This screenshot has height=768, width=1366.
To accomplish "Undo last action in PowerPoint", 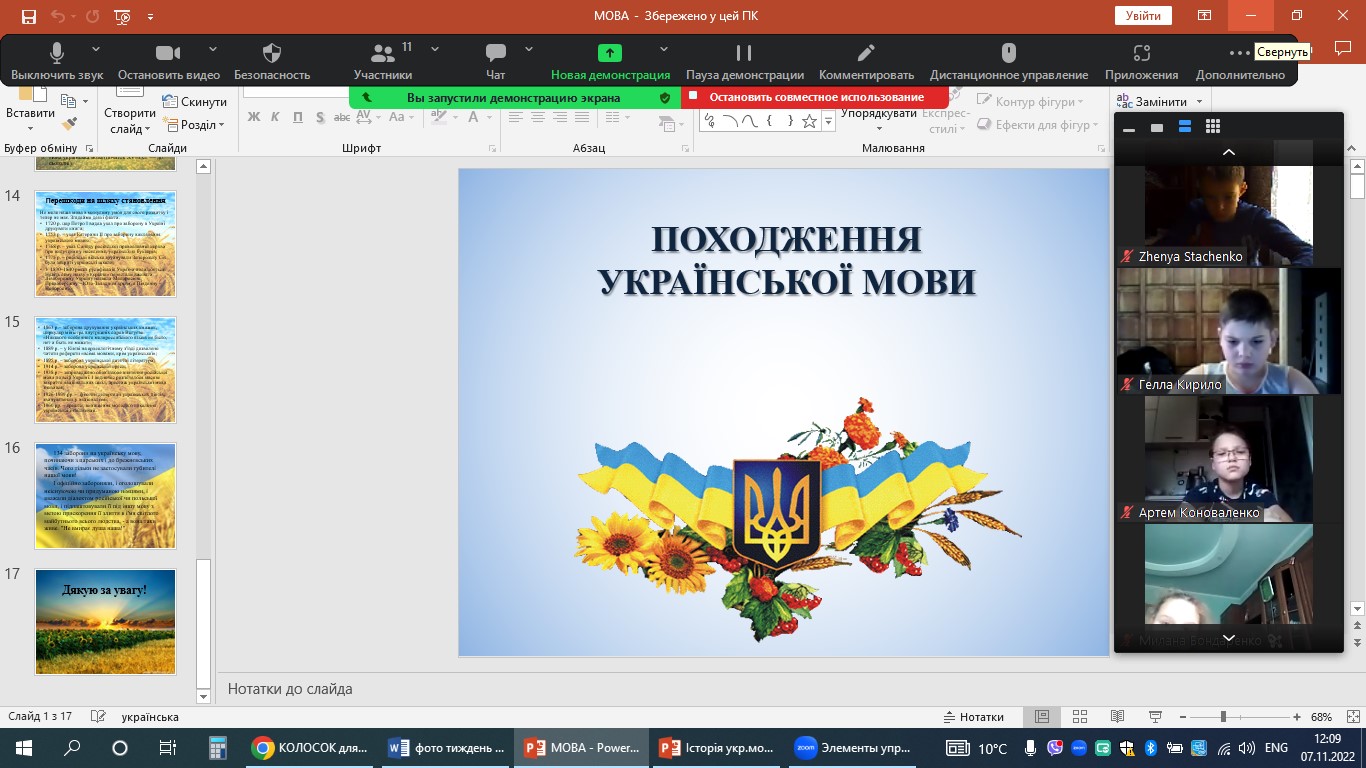I will (58, 16).
